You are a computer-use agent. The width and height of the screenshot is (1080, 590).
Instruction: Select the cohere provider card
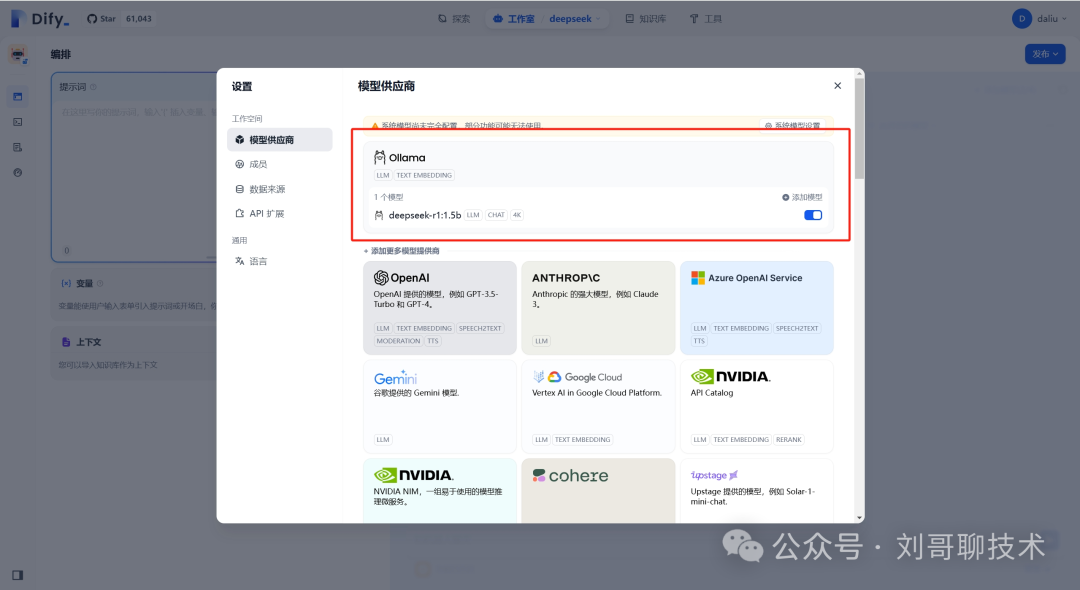click(x=598, y=490)
